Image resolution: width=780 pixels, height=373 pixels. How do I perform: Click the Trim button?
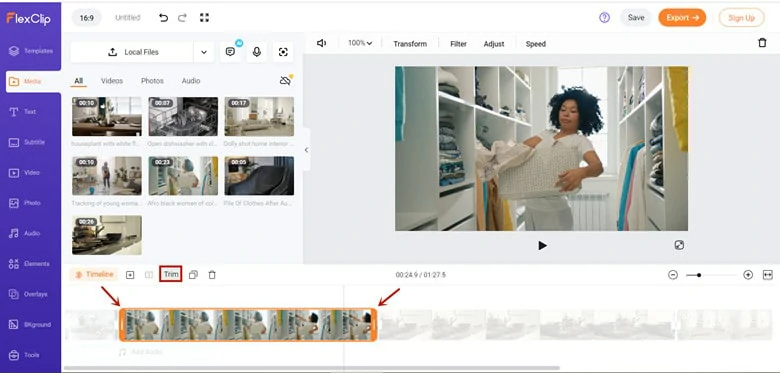coord(171,274)
